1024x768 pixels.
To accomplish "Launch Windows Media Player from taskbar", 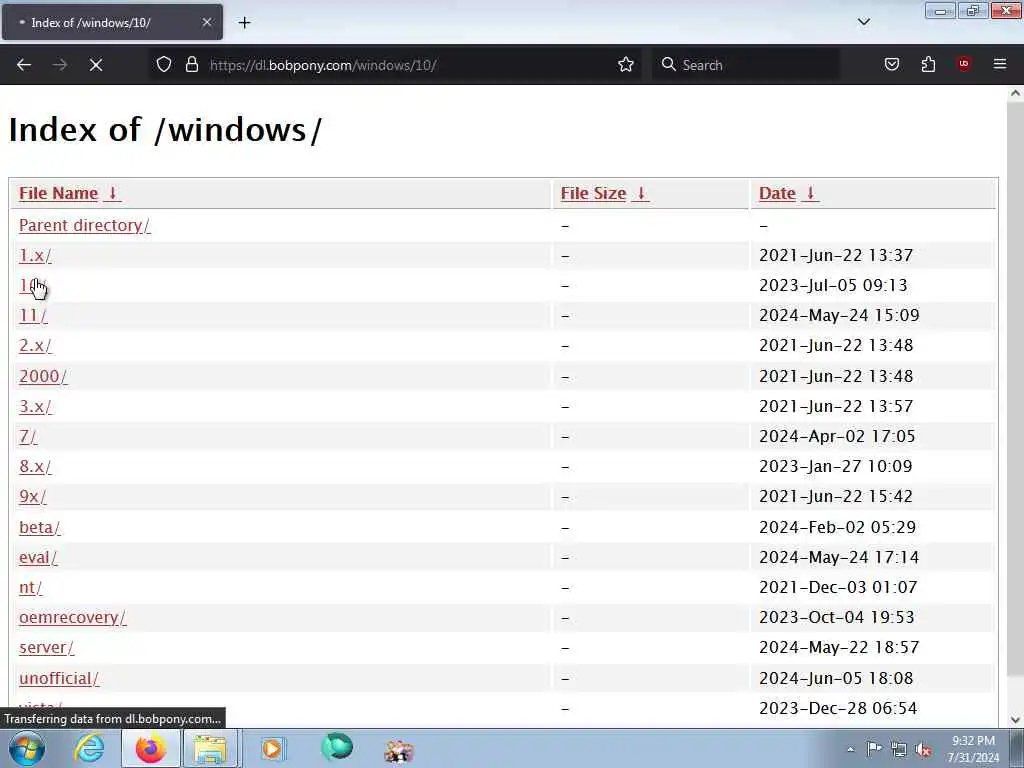I will click(x=272, y=748).
